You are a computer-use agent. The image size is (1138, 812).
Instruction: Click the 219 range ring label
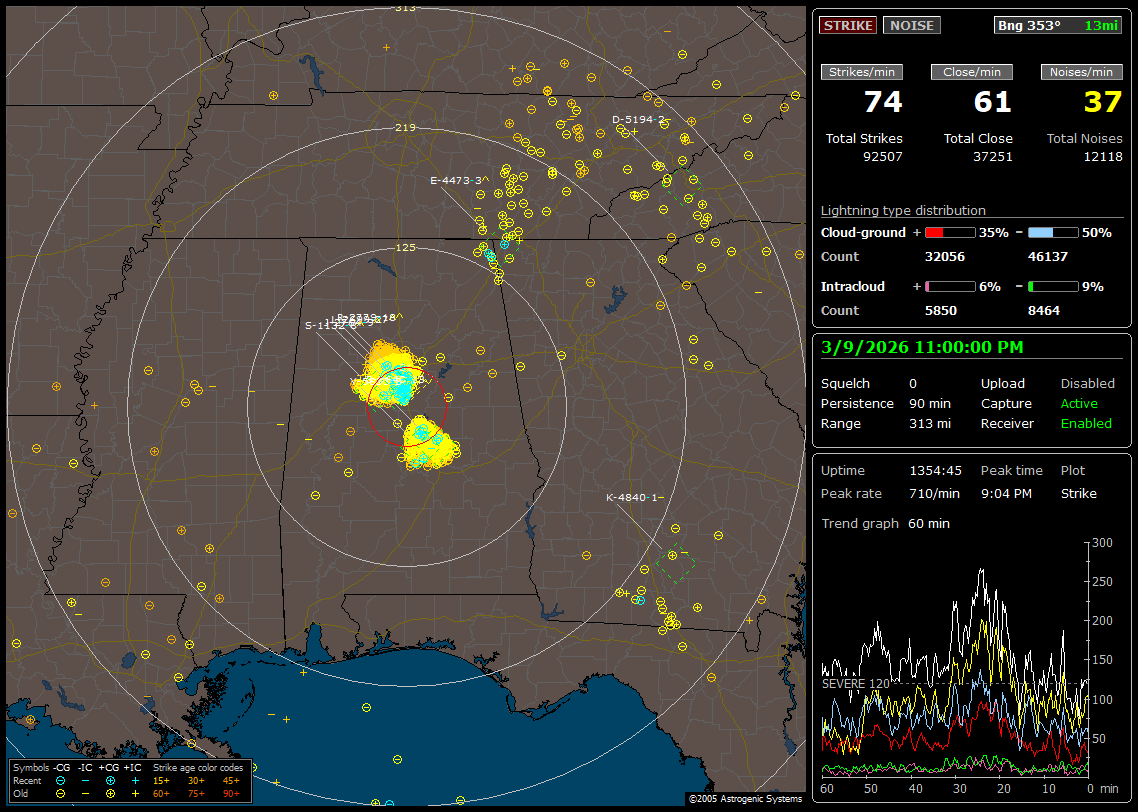pyautogui.click(x=405, y=128)
